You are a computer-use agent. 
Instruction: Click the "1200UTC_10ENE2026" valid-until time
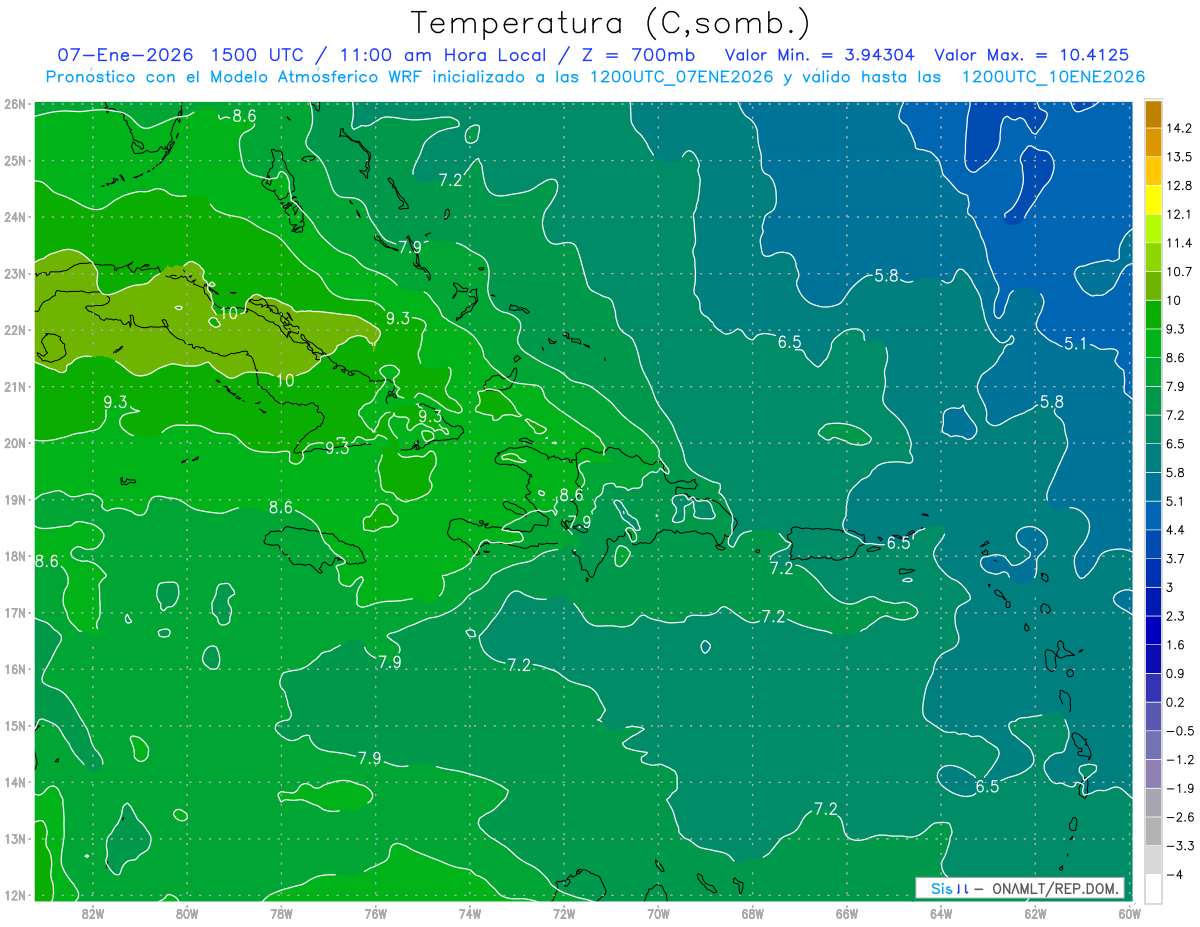pos(1053,77)
